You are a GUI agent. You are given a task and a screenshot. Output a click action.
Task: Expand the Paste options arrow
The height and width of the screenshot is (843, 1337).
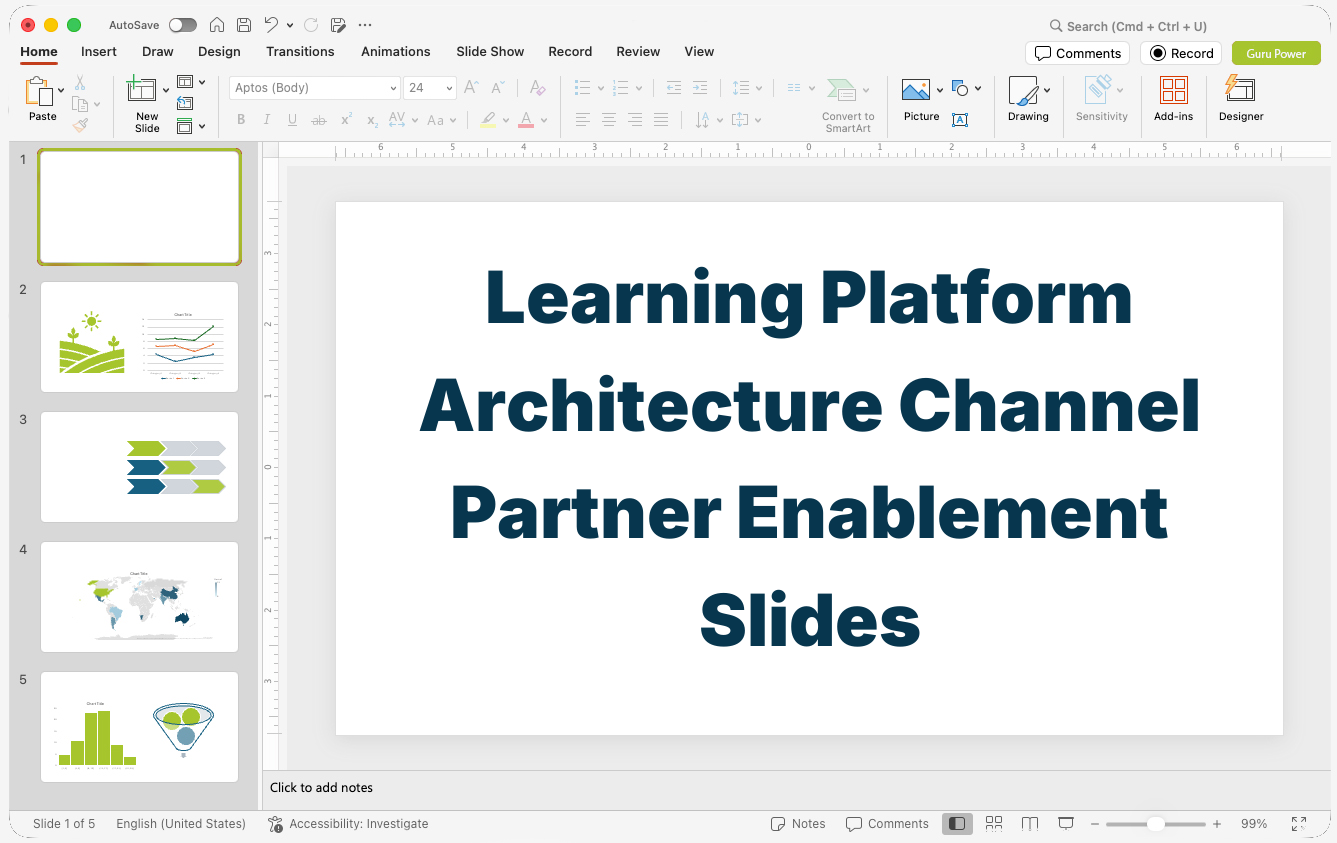tap(61, 90)
